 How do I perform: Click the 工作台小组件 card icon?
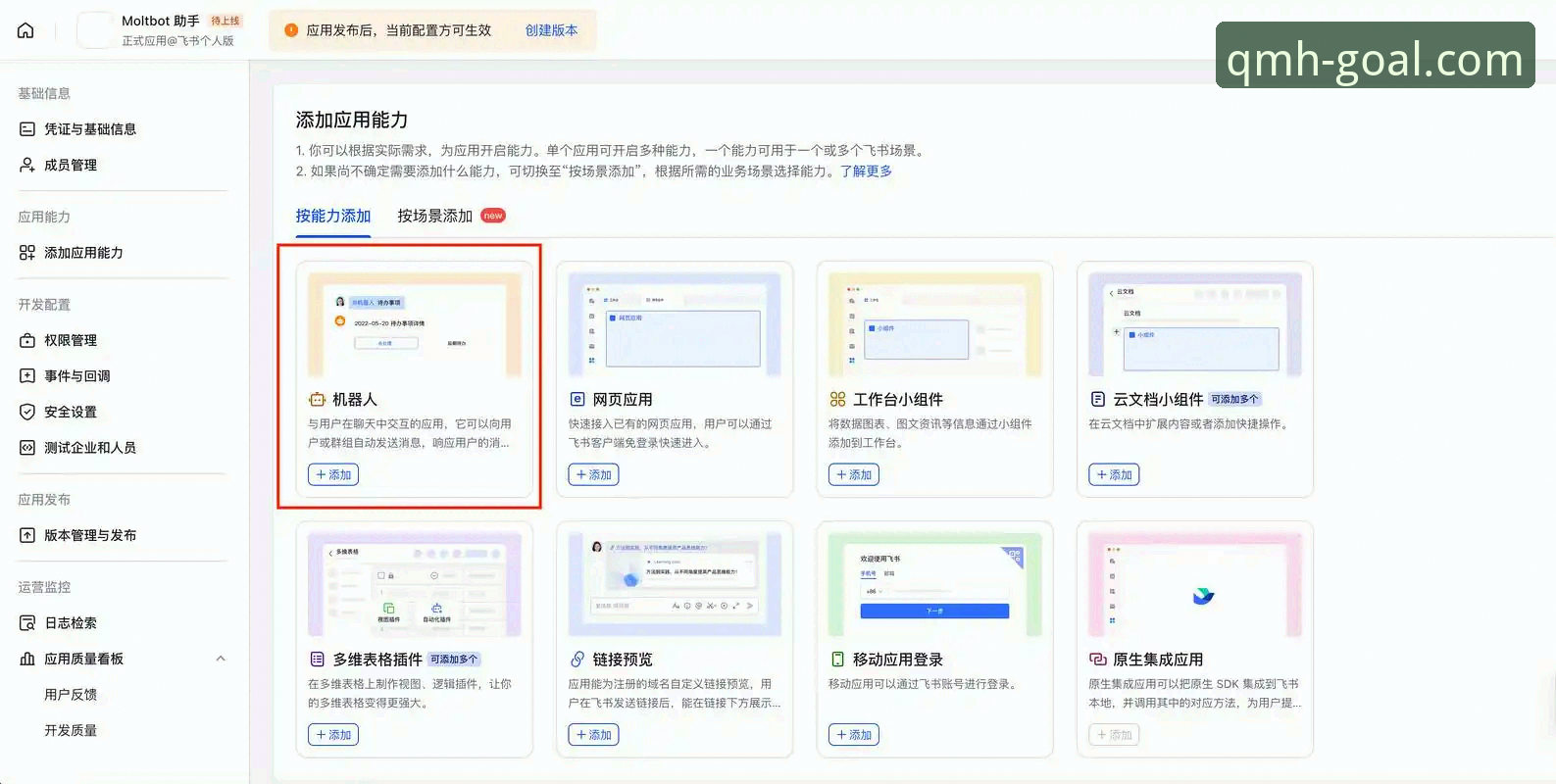tap(837, 400)
